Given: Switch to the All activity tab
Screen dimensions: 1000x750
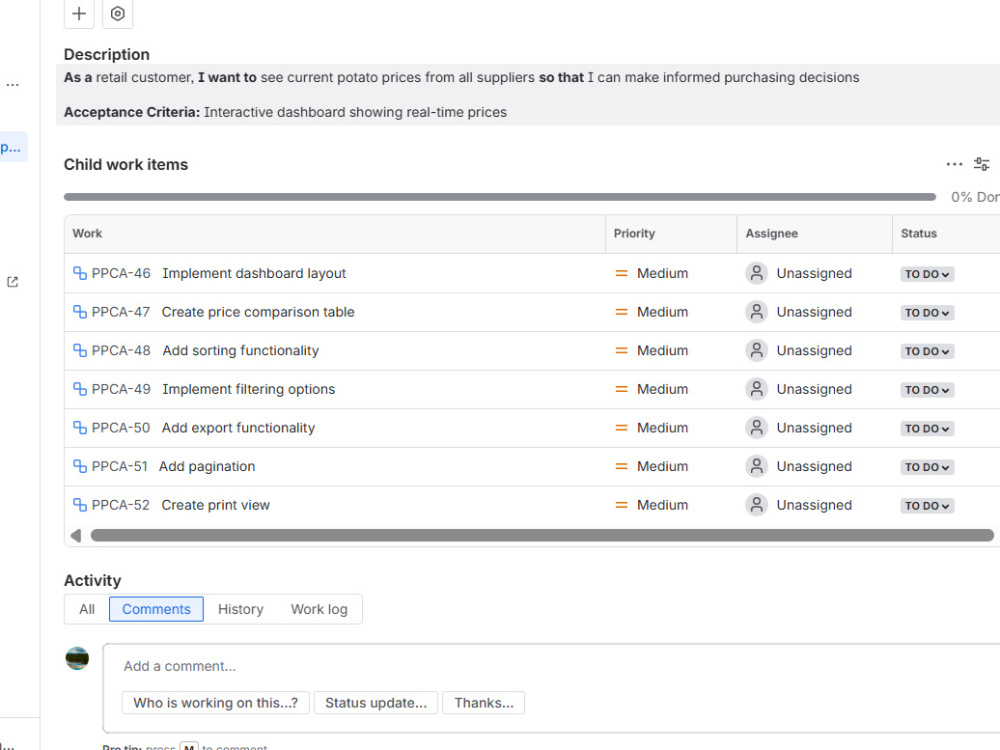Looking at the screenshot, I should [87, 609].
